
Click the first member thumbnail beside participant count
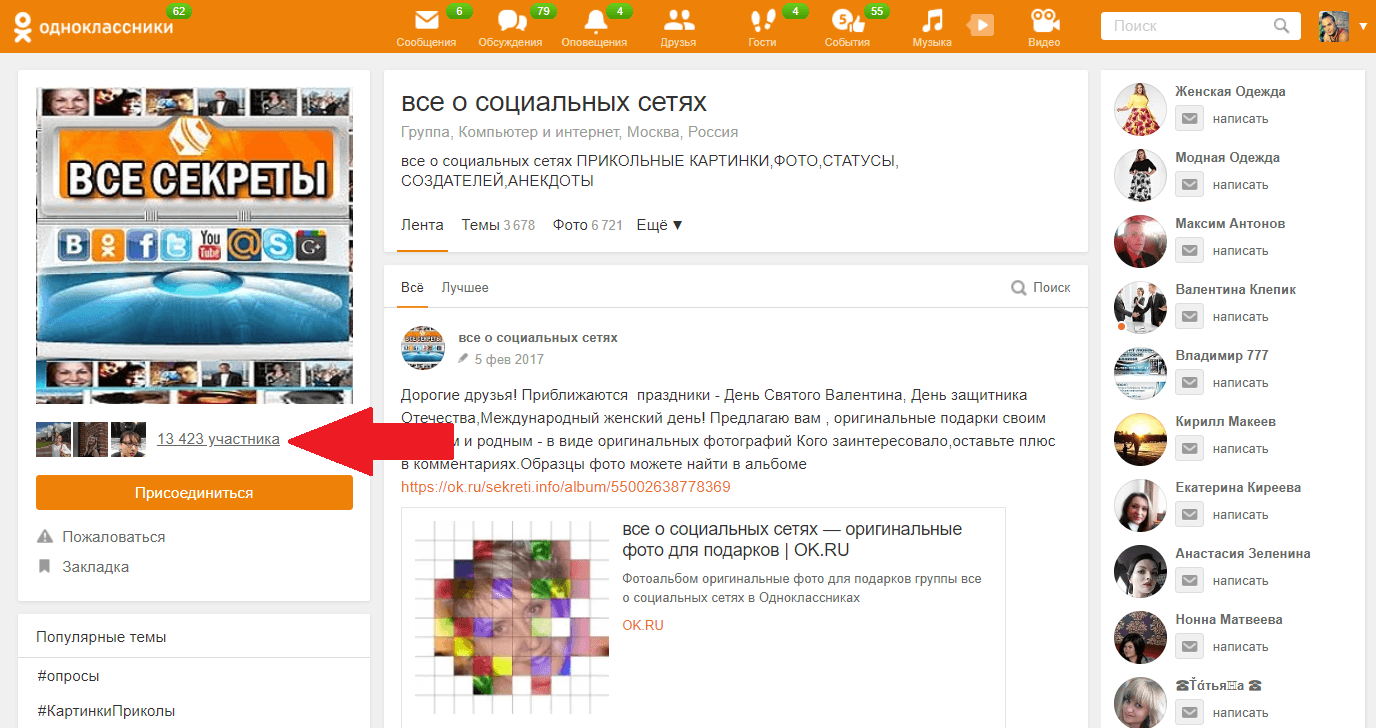coord(53,439)
